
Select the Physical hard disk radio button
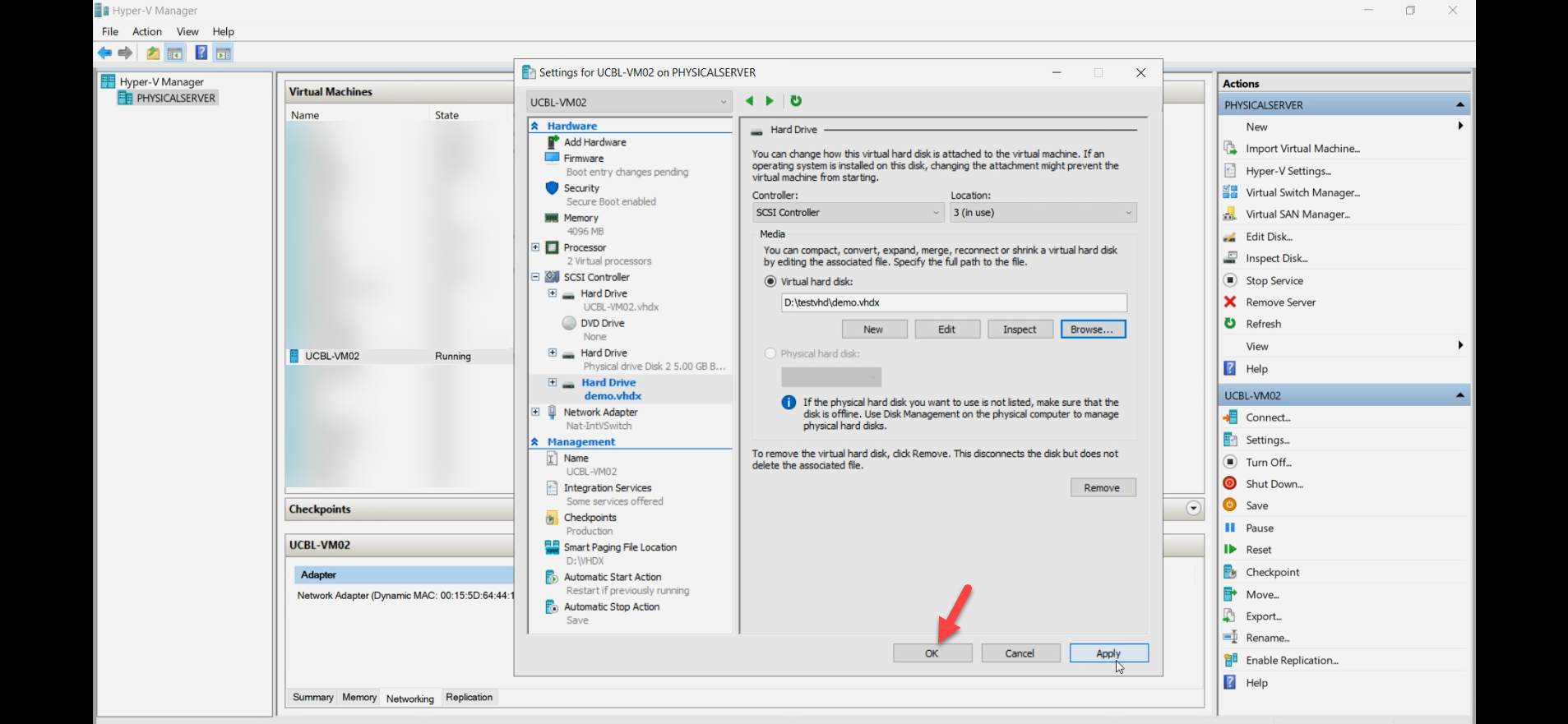click(770, 353)
